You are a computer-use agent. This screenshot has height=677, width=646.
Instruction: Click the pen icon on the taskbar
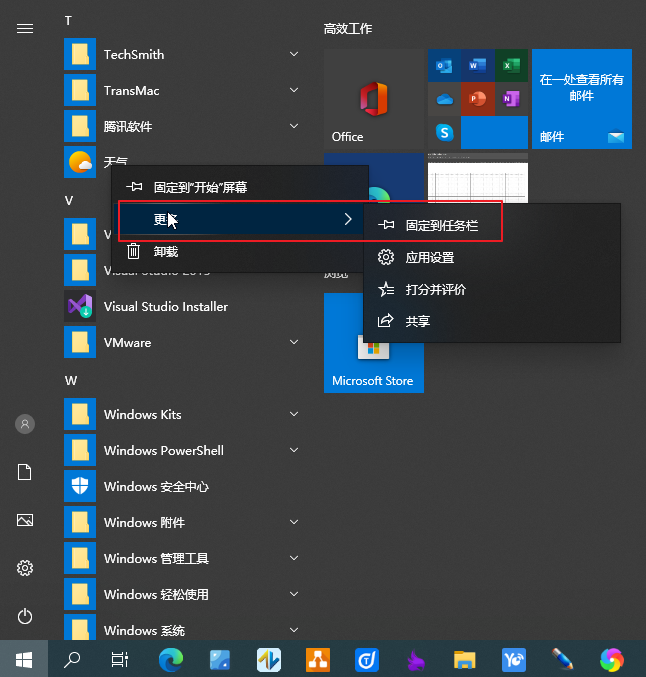point(562,659)
